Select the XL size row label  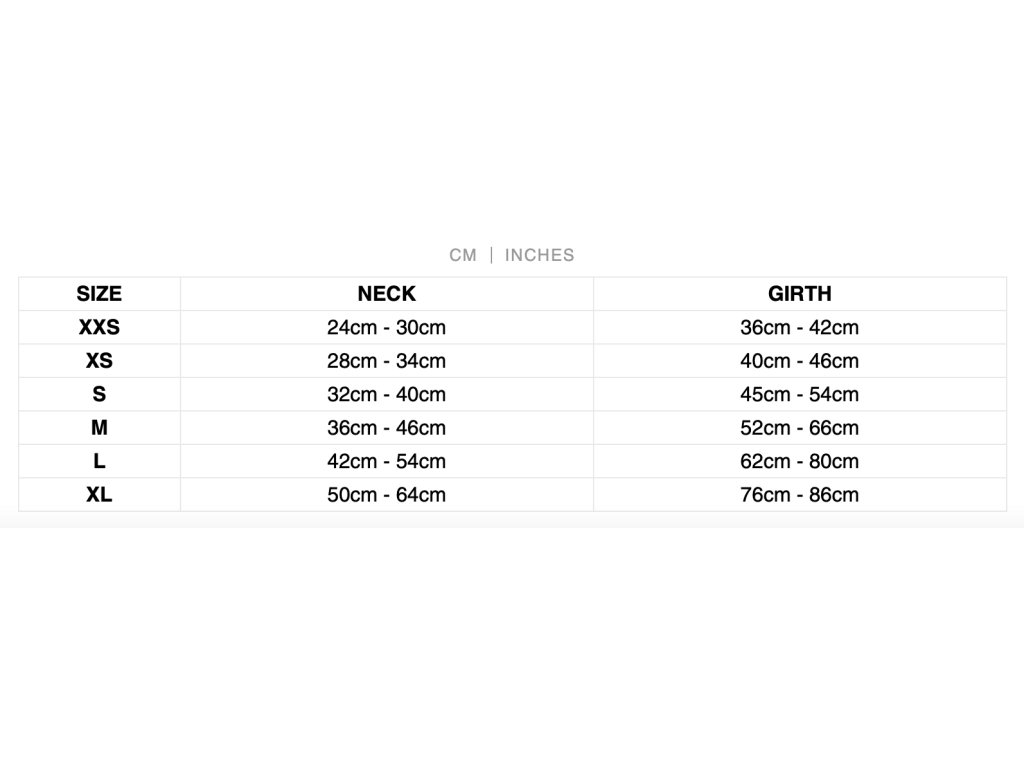[99, 494]
